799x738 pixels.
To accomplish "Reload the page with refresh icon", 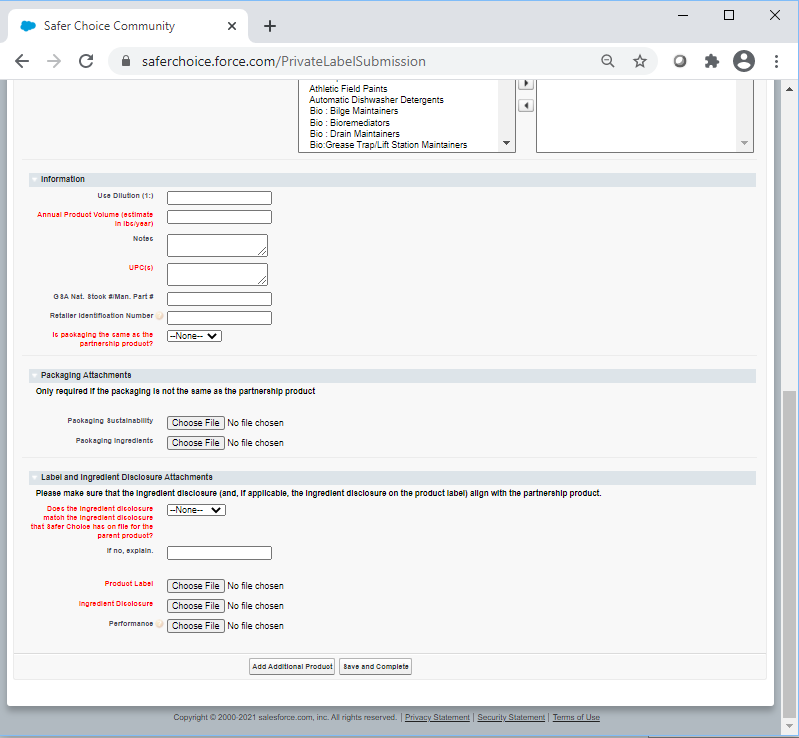I will [86, 61].
